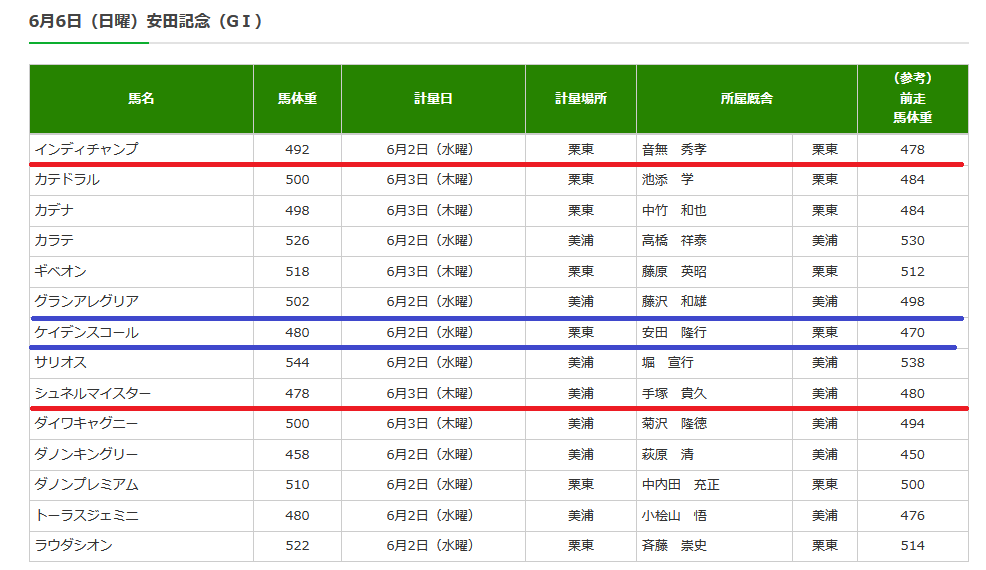Select horse name ラウダシオン
Screen dimensions: 986x570
74,546
